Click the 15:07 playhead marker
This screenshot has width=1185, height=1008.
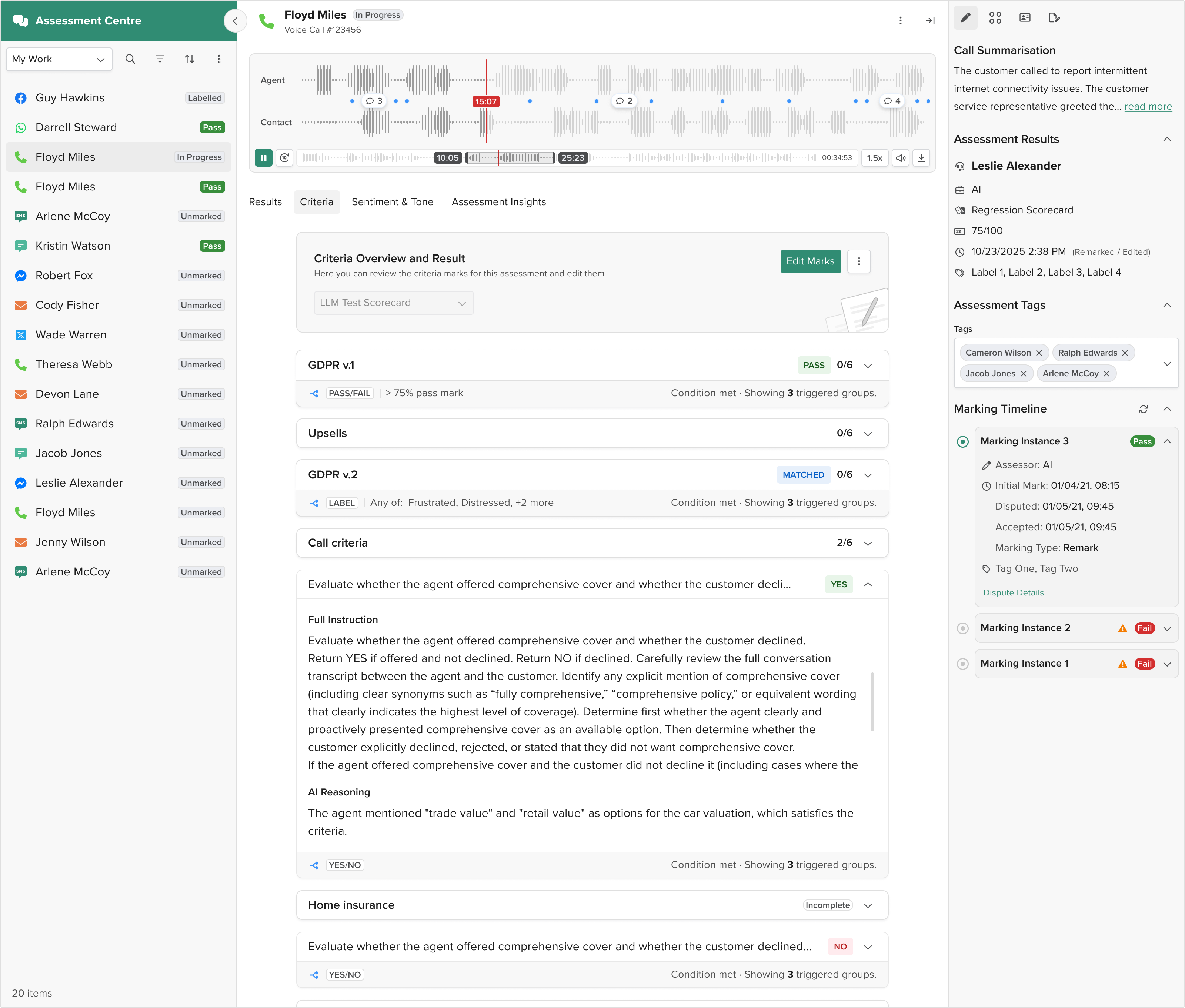click(x=485, y=102)
